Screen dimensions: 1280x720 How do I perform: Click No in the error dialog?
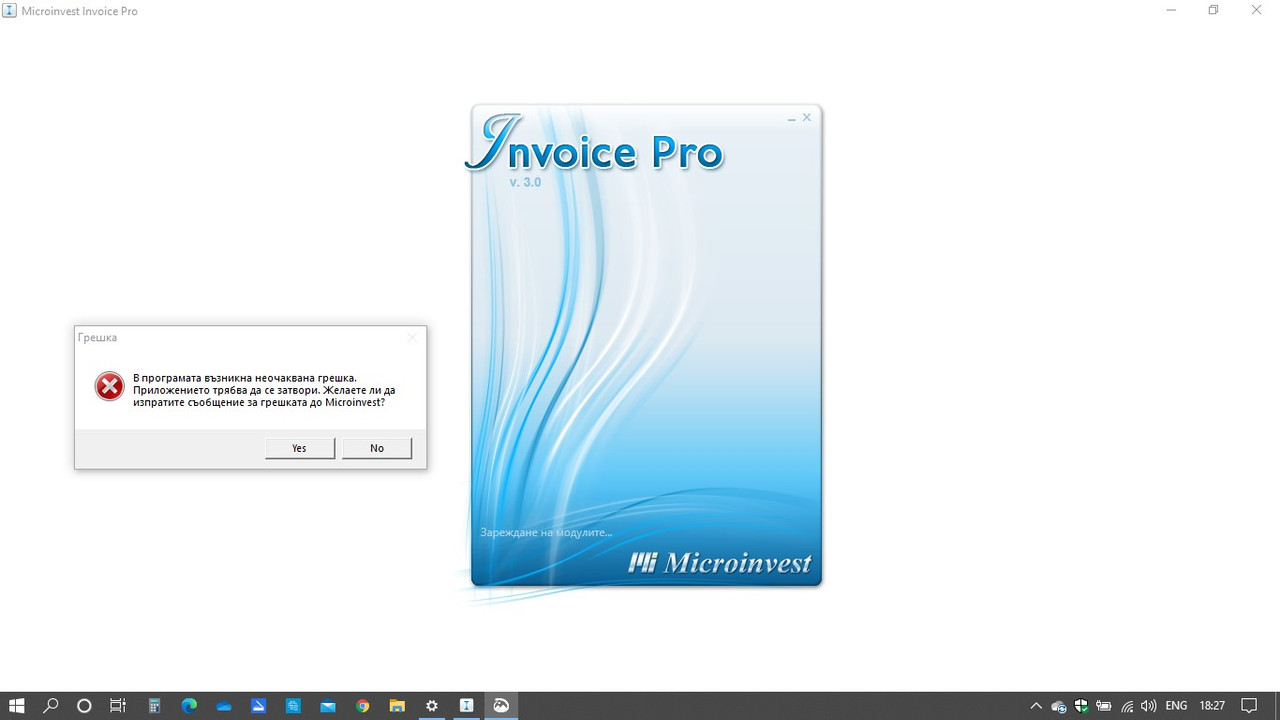(x=377, y=448)
